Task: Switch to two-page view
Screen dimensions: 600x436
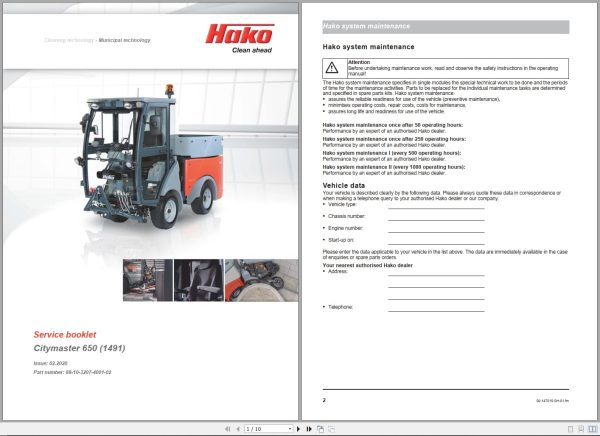Action: click(x=593, y=429)
